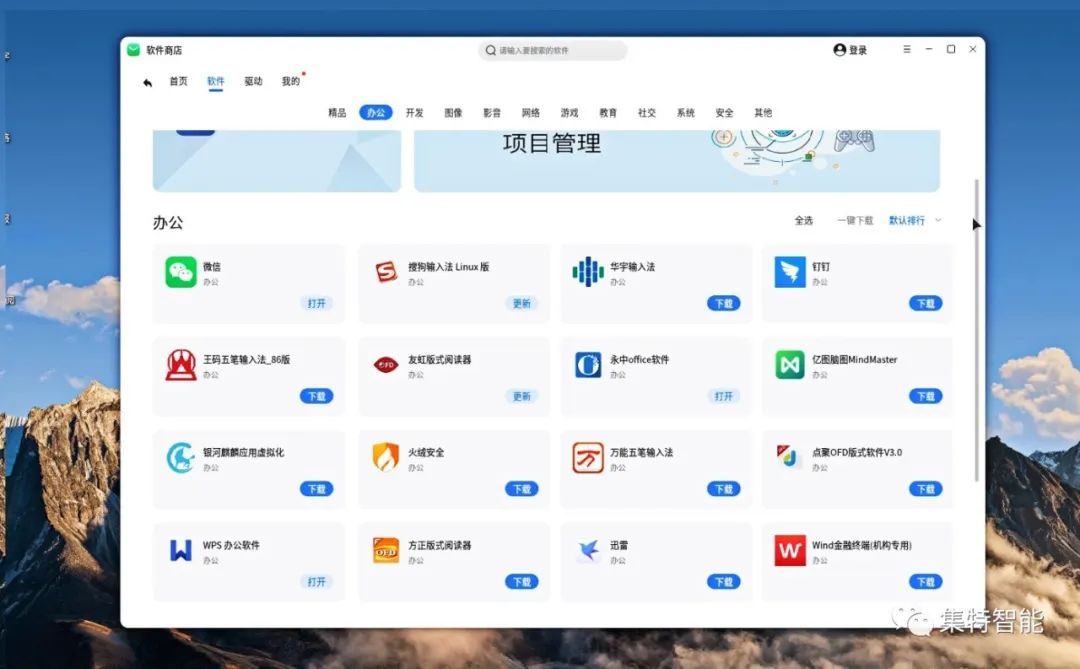Click the vertical scrollbar of app list
Screen dimensions: 1080x669
coord(977,331)
